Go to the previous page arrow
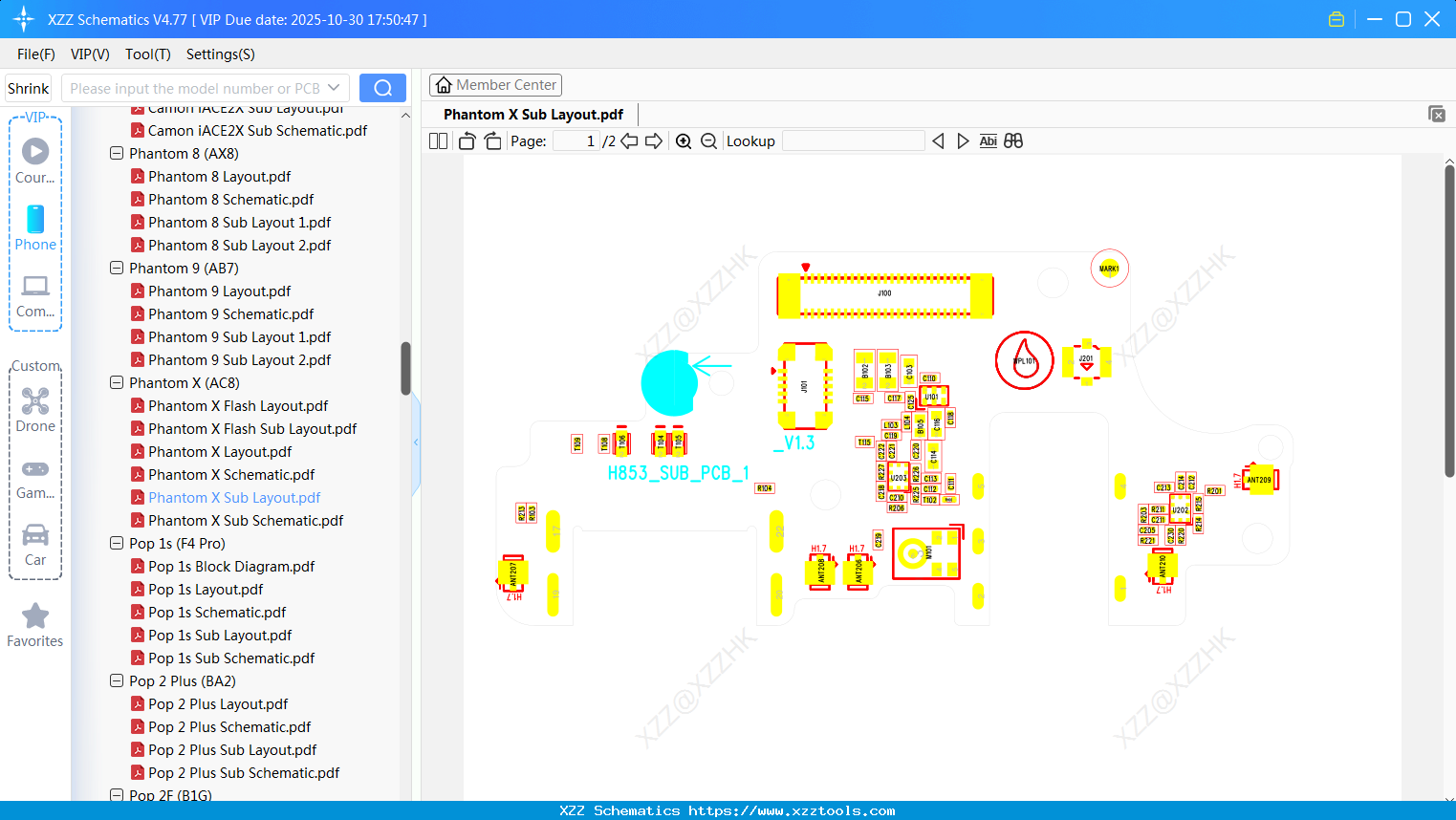The height and width of the screenshot is (820, 1456). coord(629,141)
